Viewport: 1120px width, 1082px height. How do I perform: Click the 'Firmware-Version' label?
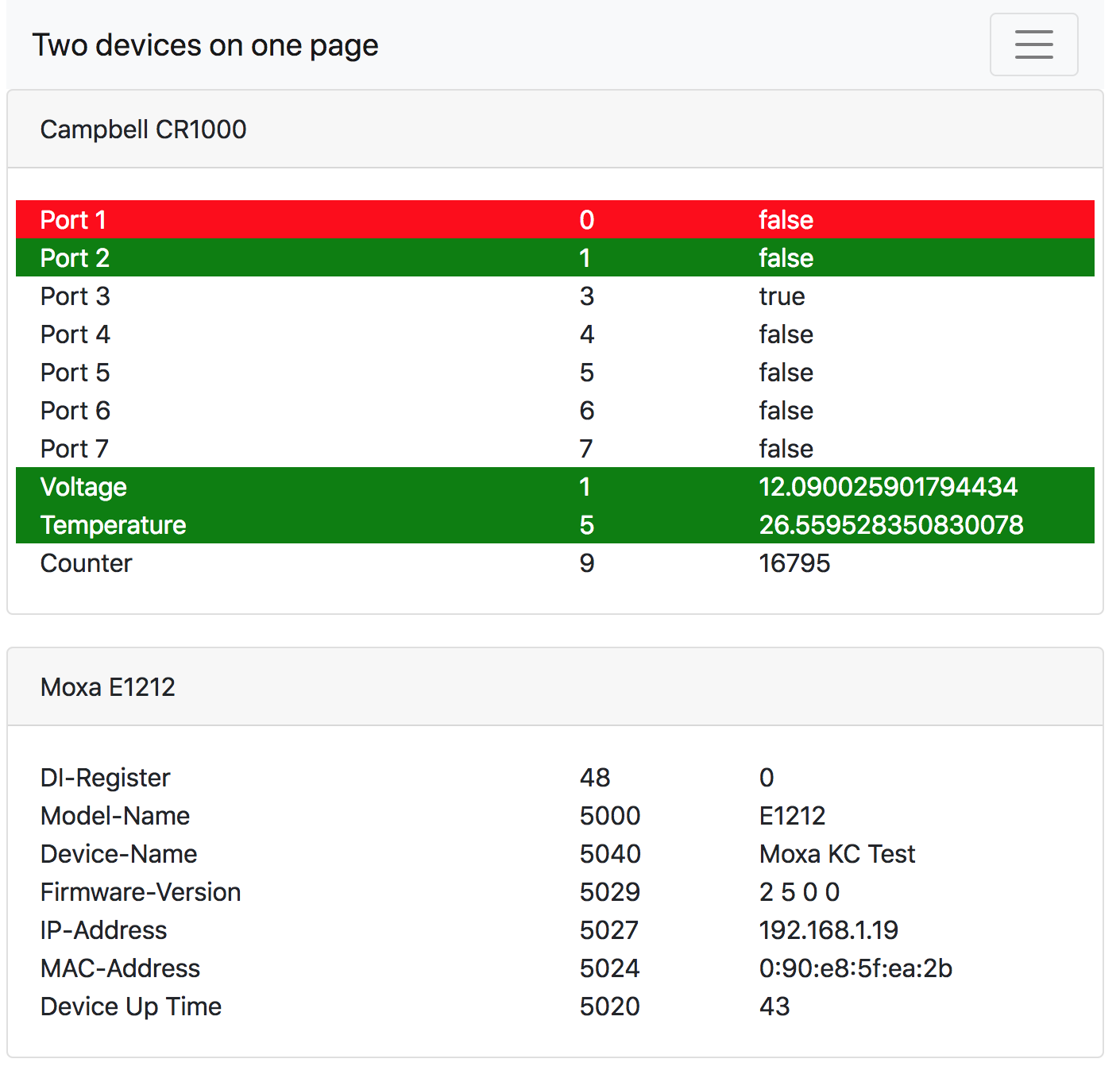point(141,892)
